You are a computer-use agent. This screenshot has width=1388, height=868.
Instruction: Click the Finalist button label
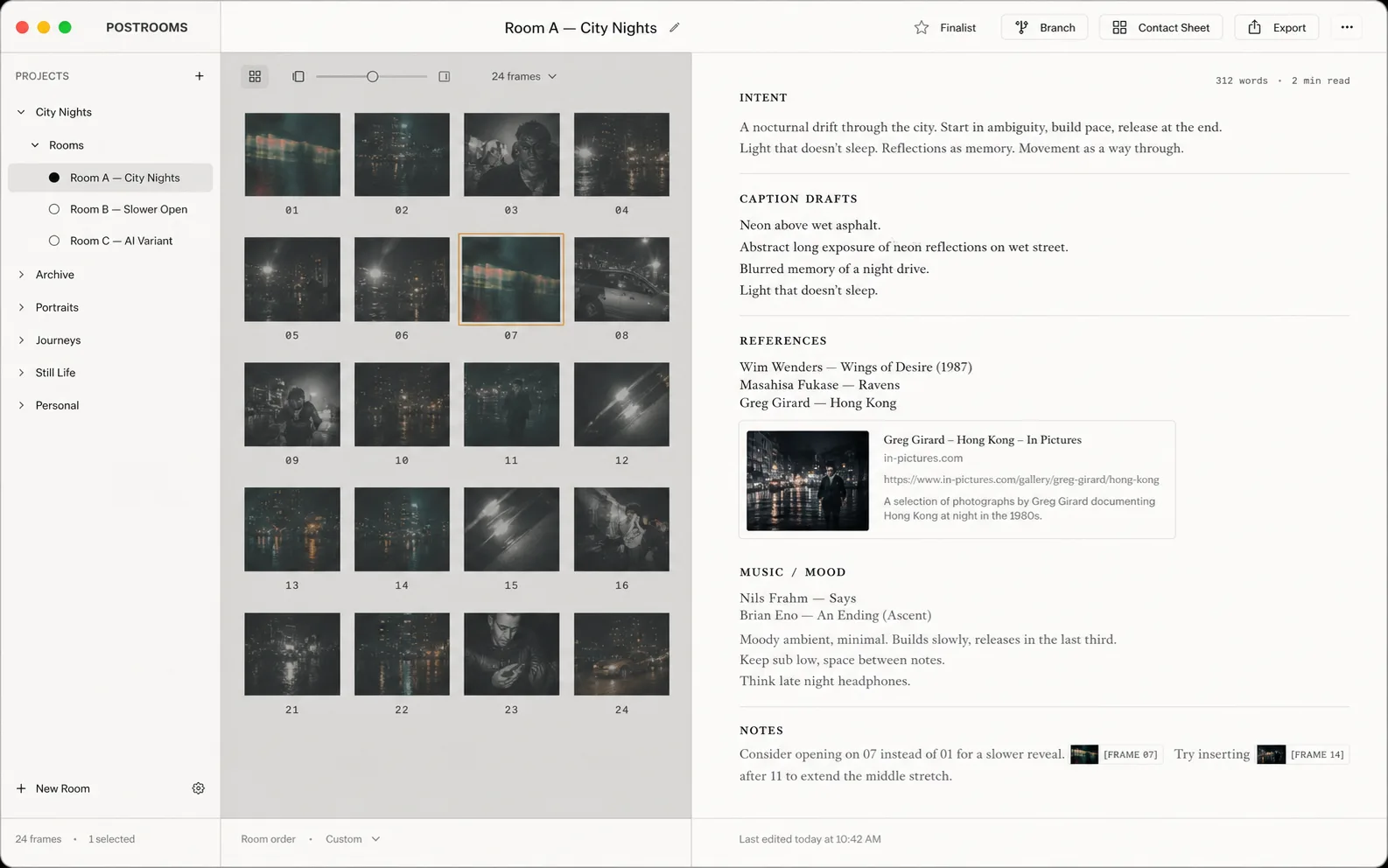coord(957,28)
